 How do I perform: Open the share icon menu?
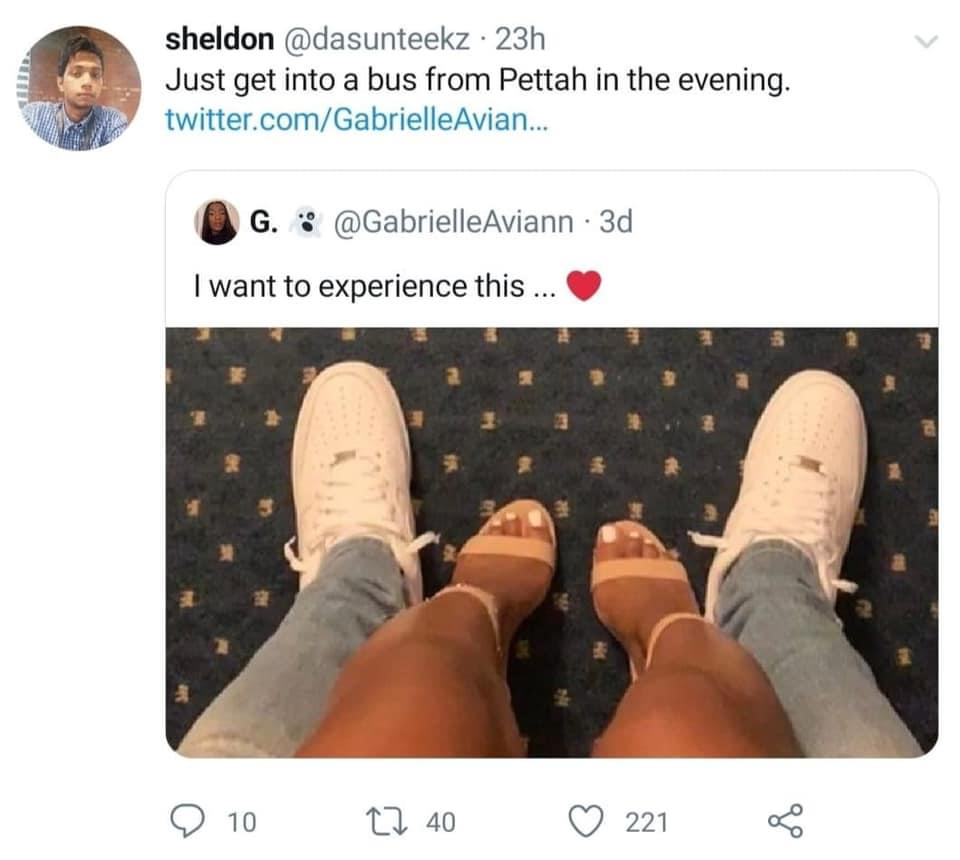pyautogui.click(x=786, y=821)
